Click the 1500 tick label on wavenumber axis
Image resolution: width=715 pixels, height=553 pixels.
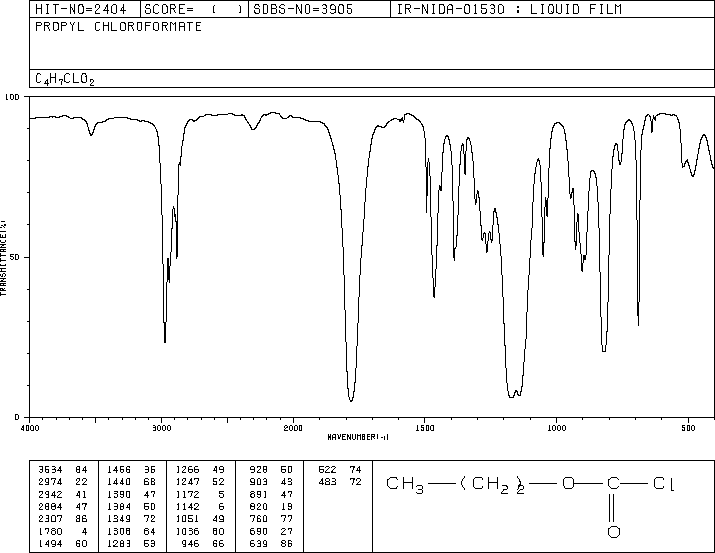(425, 428)
